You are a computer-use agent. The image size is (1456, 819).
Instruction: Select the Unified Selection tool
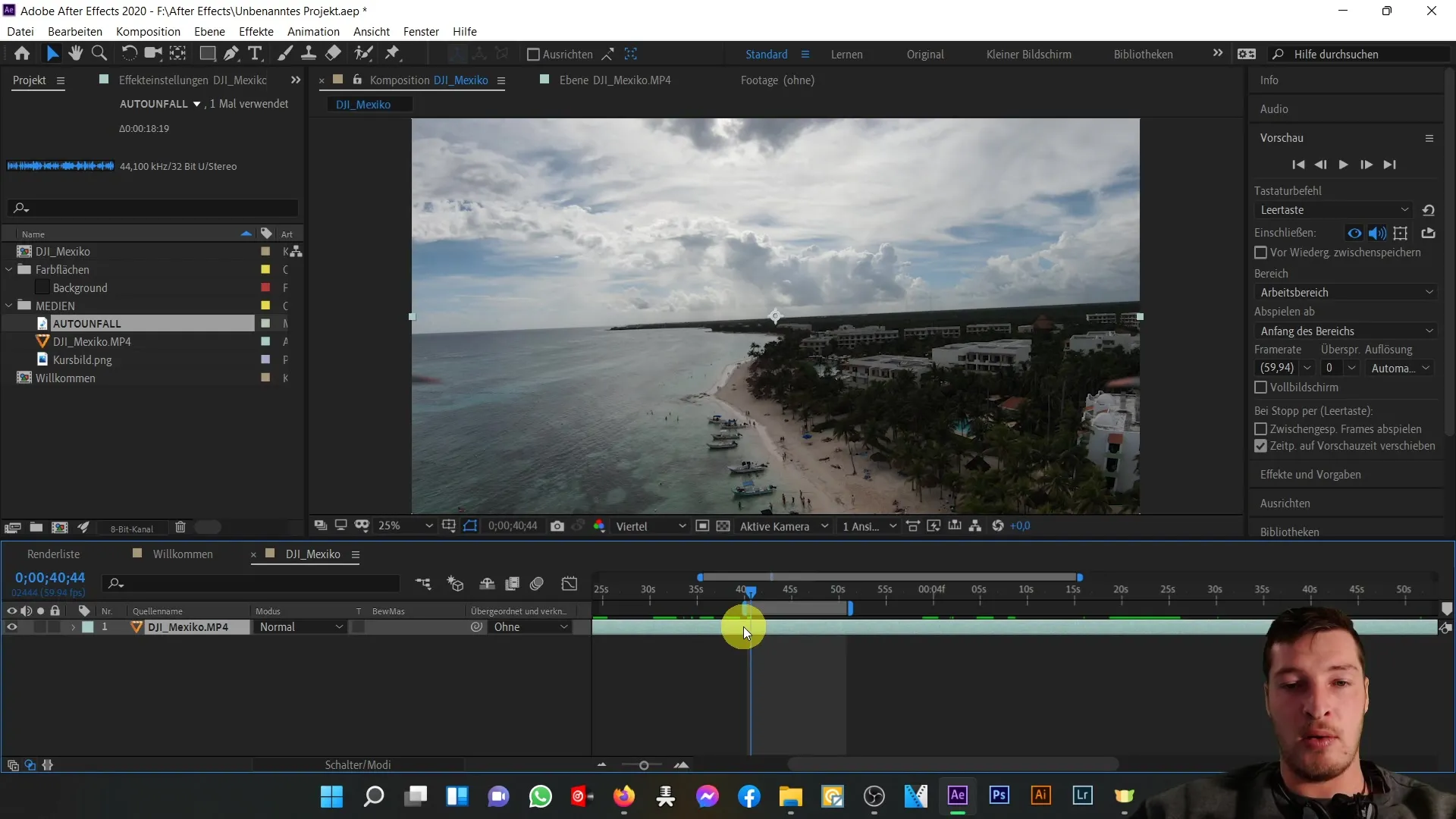(x=52, y=53)
